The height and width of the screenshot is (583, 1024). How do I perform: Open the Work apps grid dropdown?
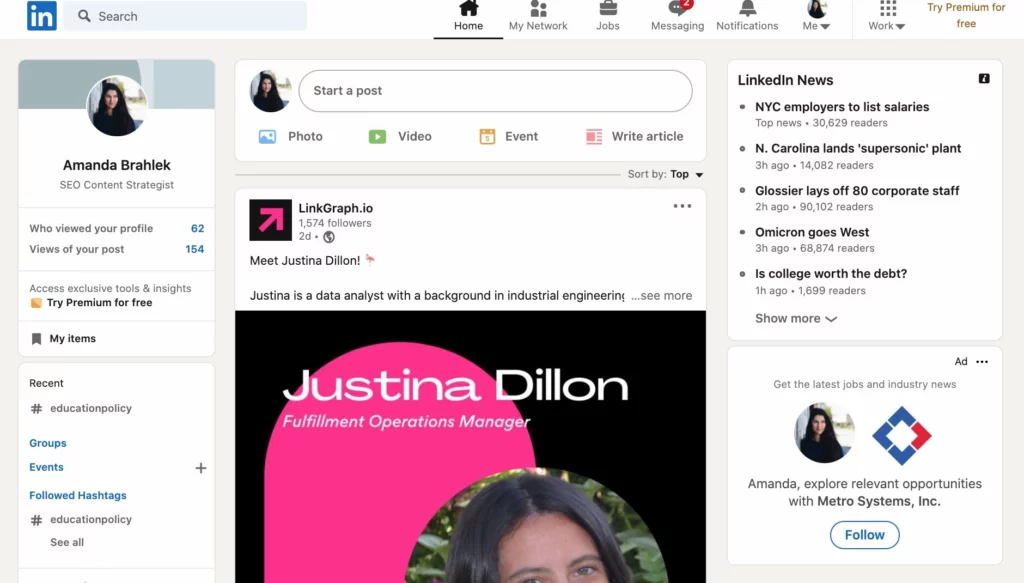[887, 17]
